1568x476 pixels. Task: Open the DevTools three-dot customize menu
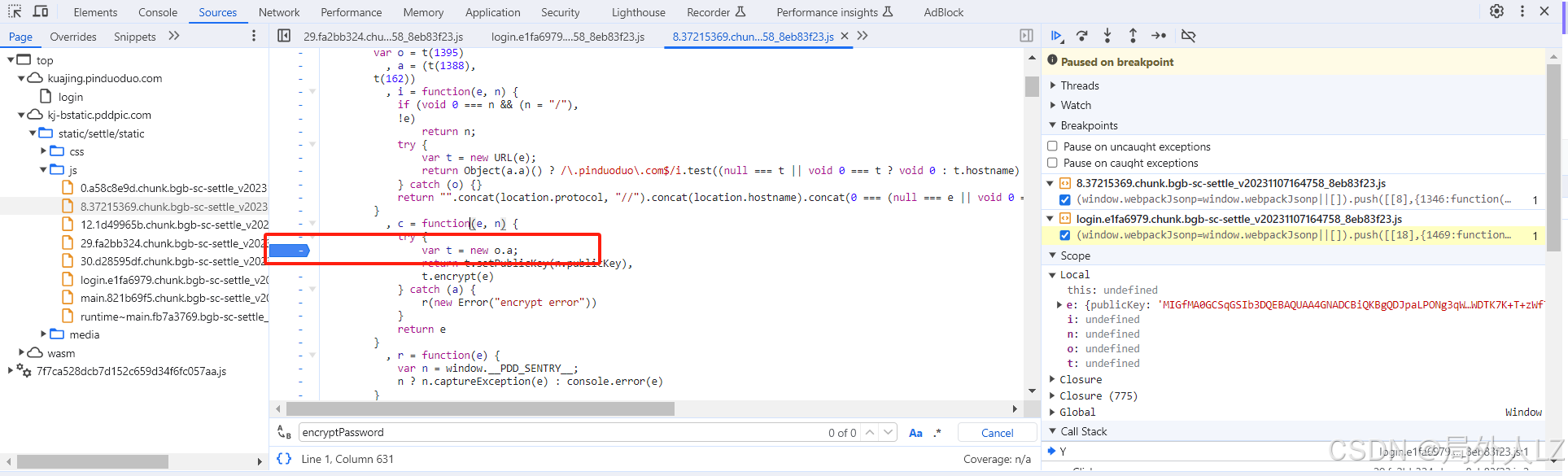(1522, 11)
